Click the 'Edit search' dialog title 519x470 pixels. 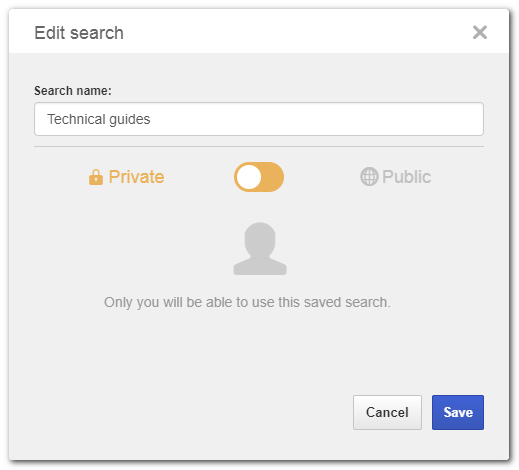(79, 33)
